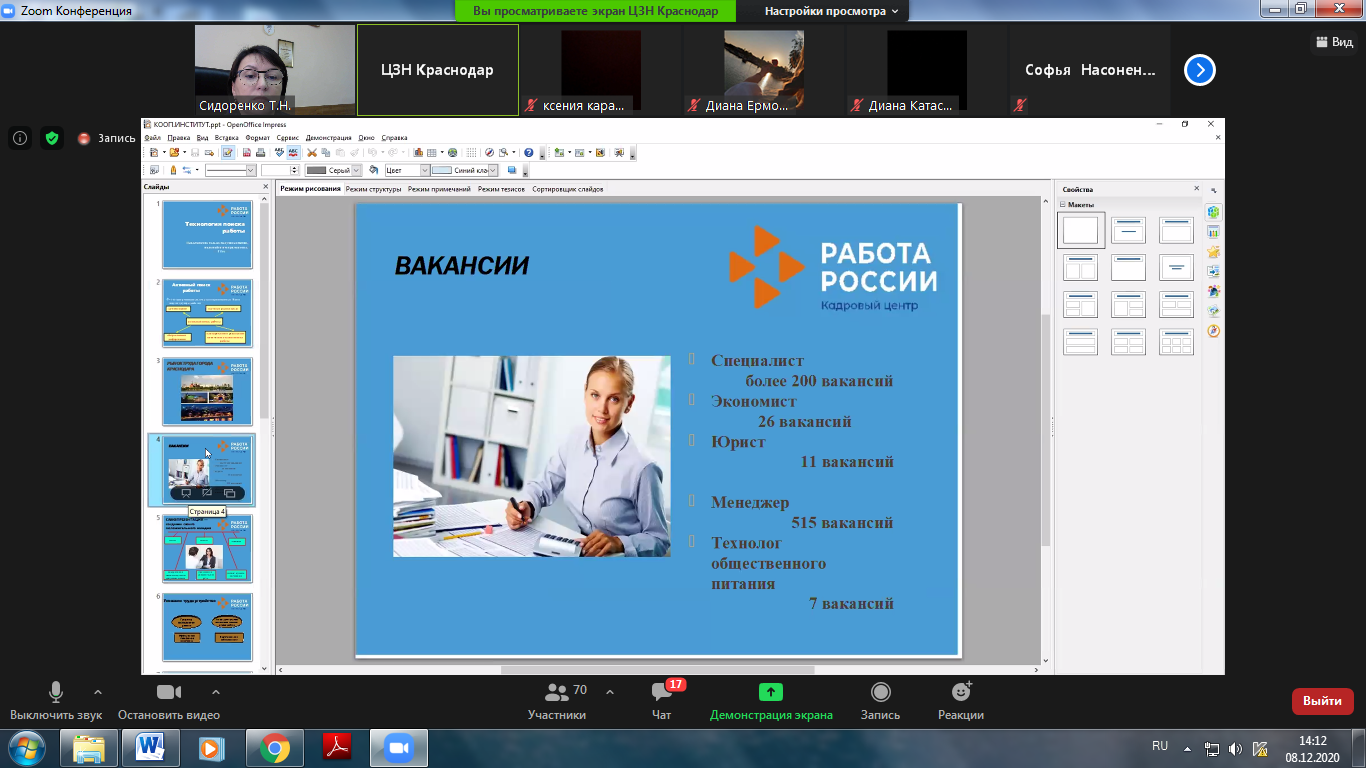Expand the video options arrow in Zoom
Image resolution: width=1366 pixels, height=768 pixels.
coord(216,692)
